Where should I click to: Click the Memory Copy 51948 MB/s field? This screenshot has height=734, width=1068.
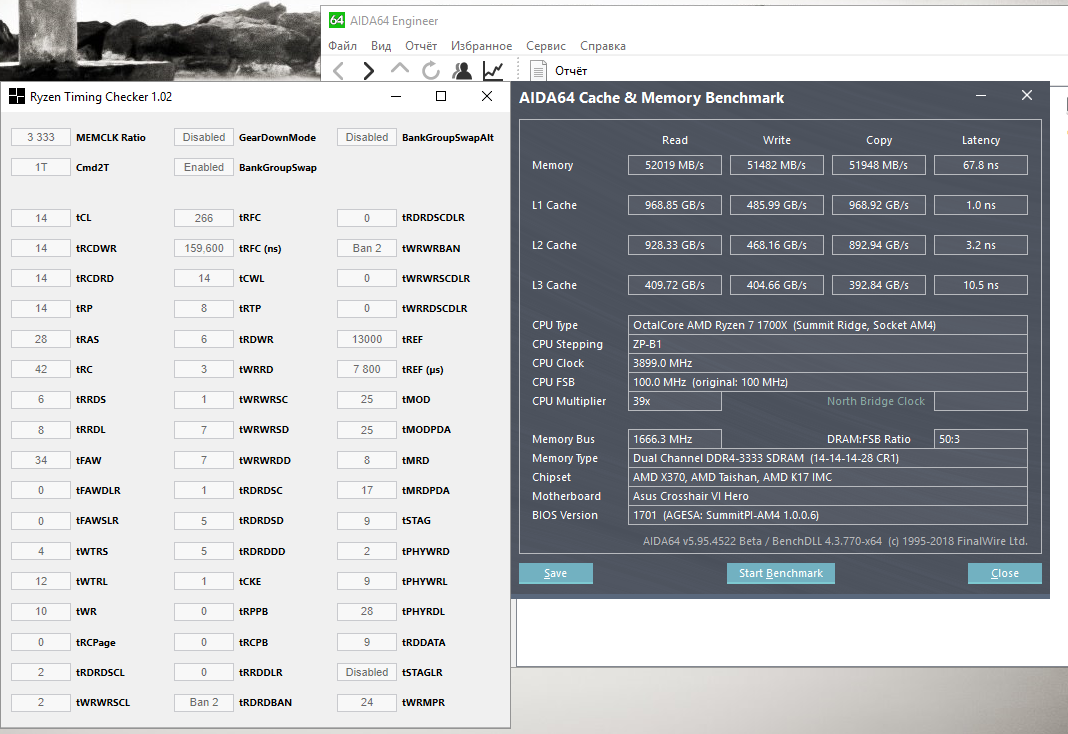[879, 165]
